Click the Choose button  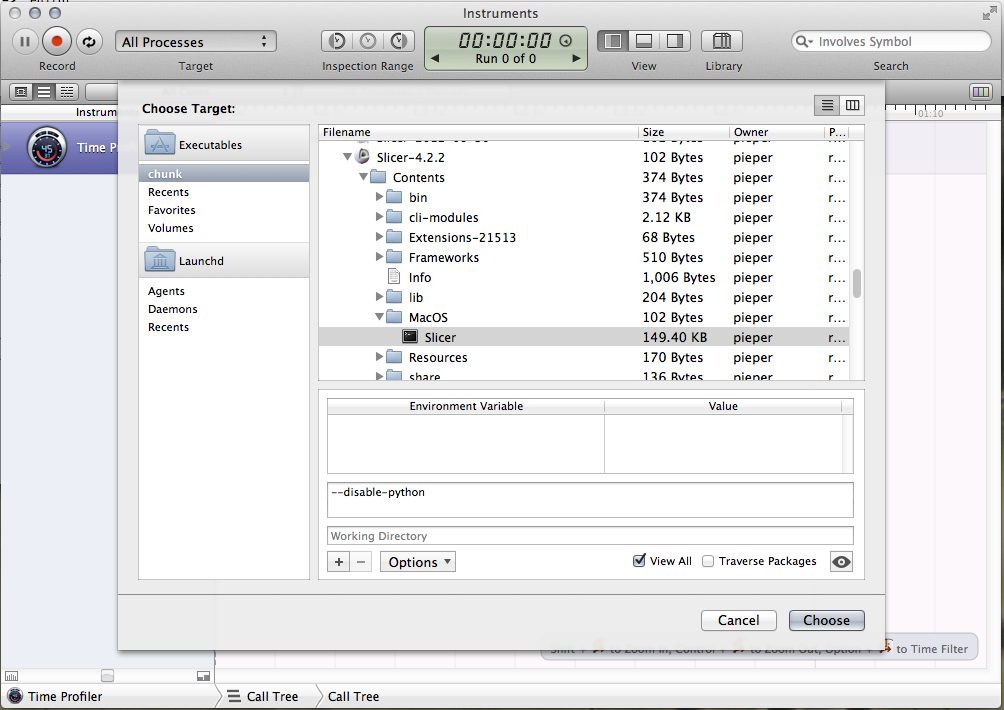pyautogui.click(x=826, y=620)
